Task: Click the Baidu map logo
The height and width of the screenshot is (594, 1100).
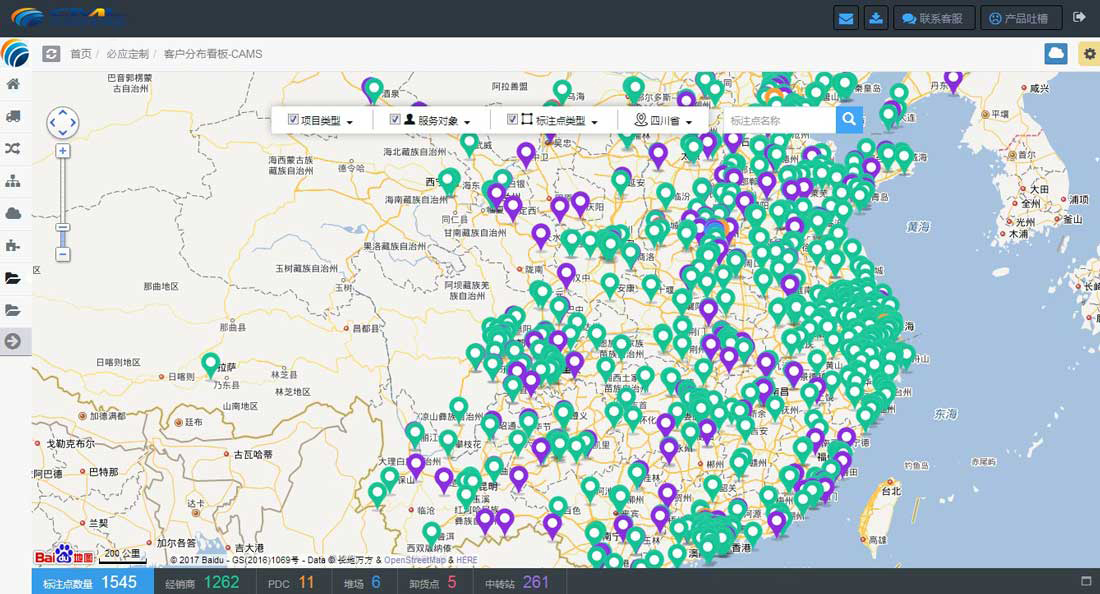Action: click(x=63, y=555)
